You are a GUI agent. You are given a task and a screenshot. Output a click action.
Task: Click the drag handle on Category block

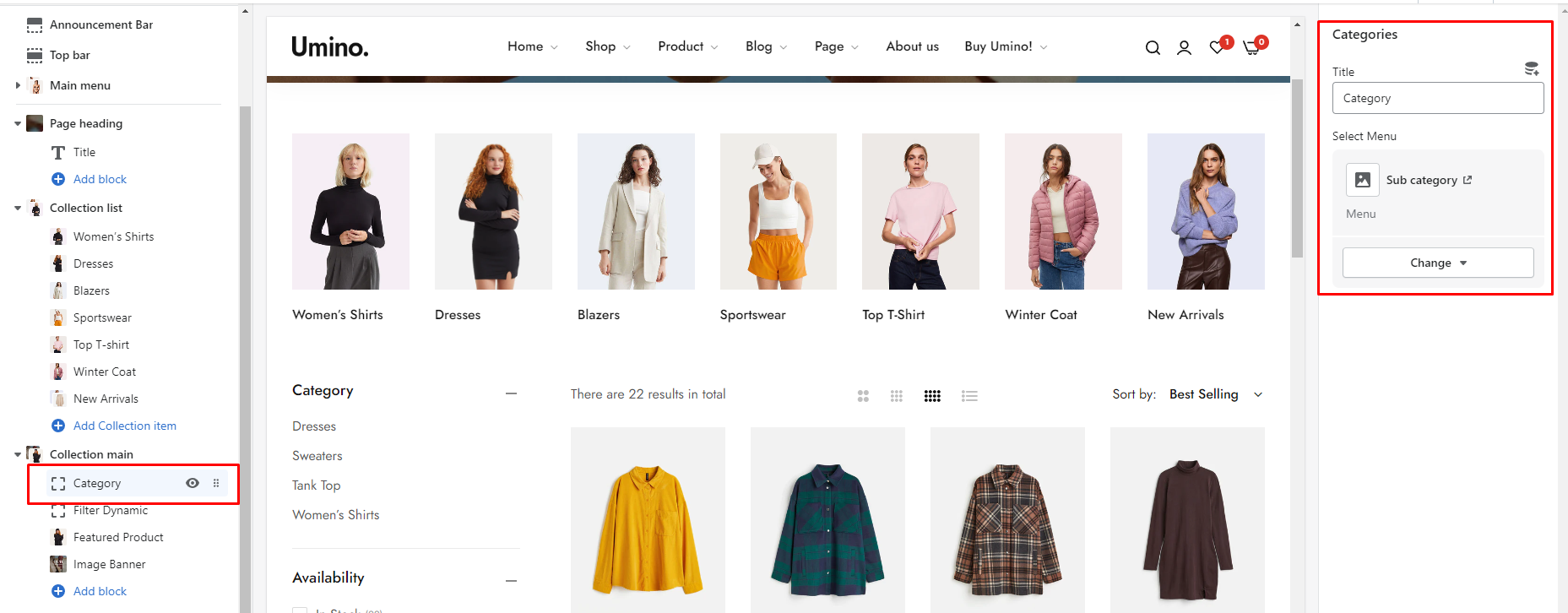[216, 484]
